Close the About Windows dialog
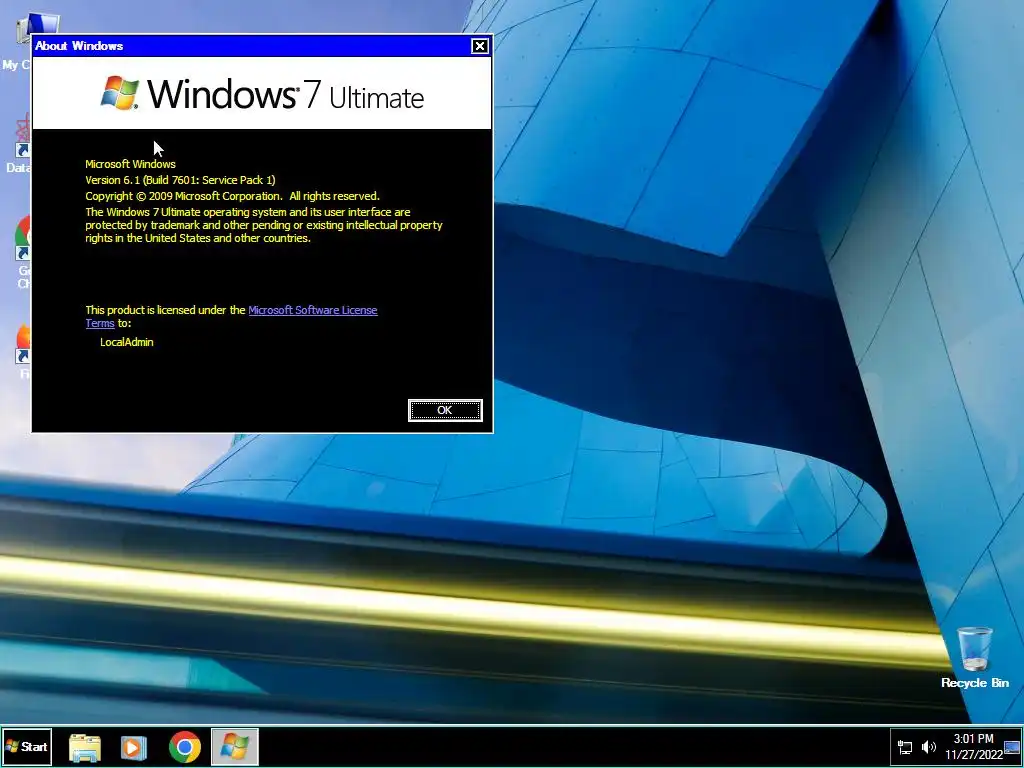This screenshot has width=1024, height=768. (479, 46)
